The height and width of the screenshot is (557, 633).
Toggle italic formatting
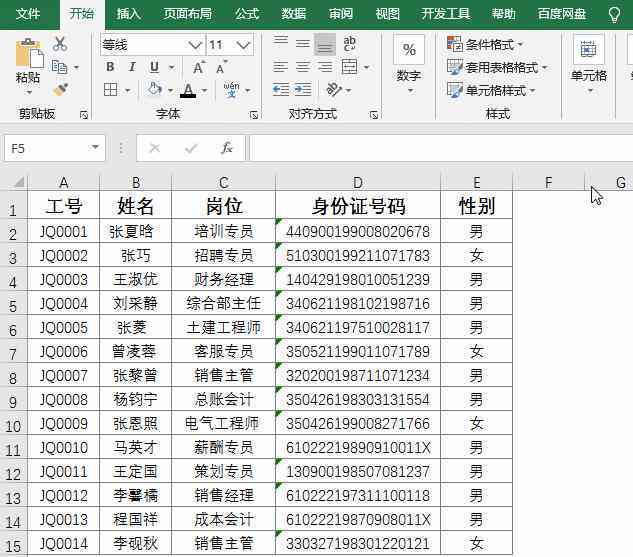(x=132, y=67)
